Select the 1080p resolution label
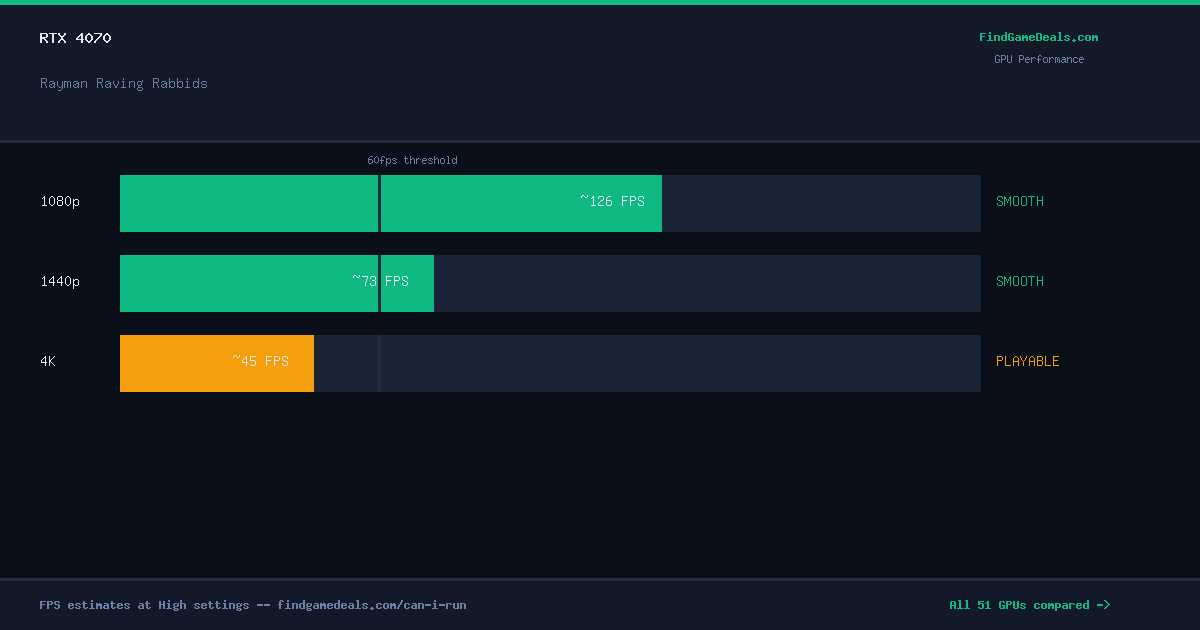Image resolution: width=1200 pixels, height=630 pixels. 60,201
